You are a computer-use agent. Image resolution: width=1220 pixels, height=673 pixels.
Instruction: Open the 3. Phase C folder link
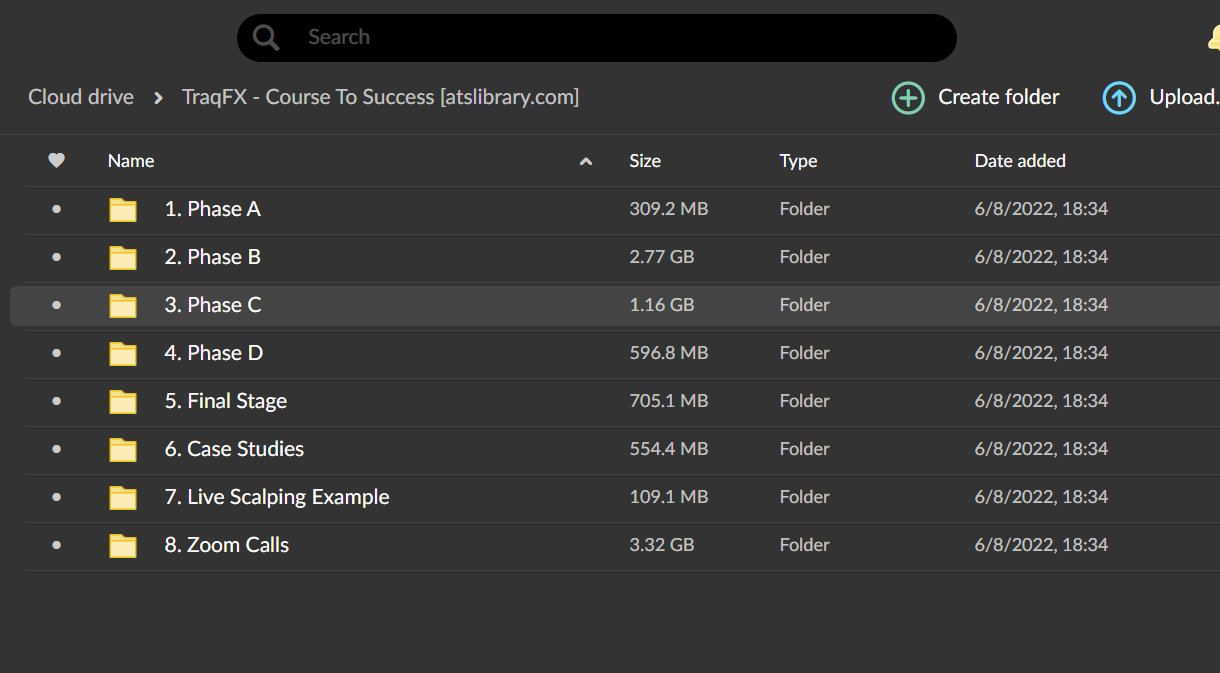tap(213, 305)
